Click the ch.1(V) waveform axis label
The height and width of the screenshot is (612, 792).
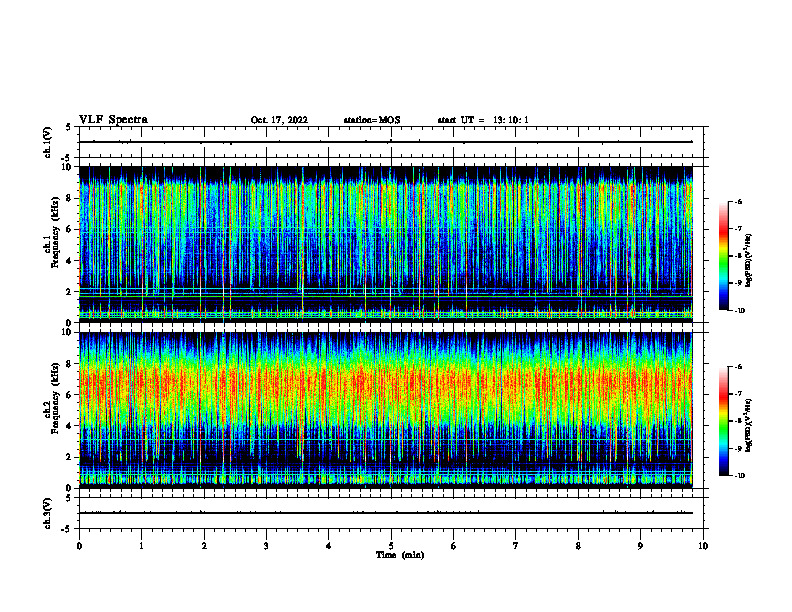point(47,142)
